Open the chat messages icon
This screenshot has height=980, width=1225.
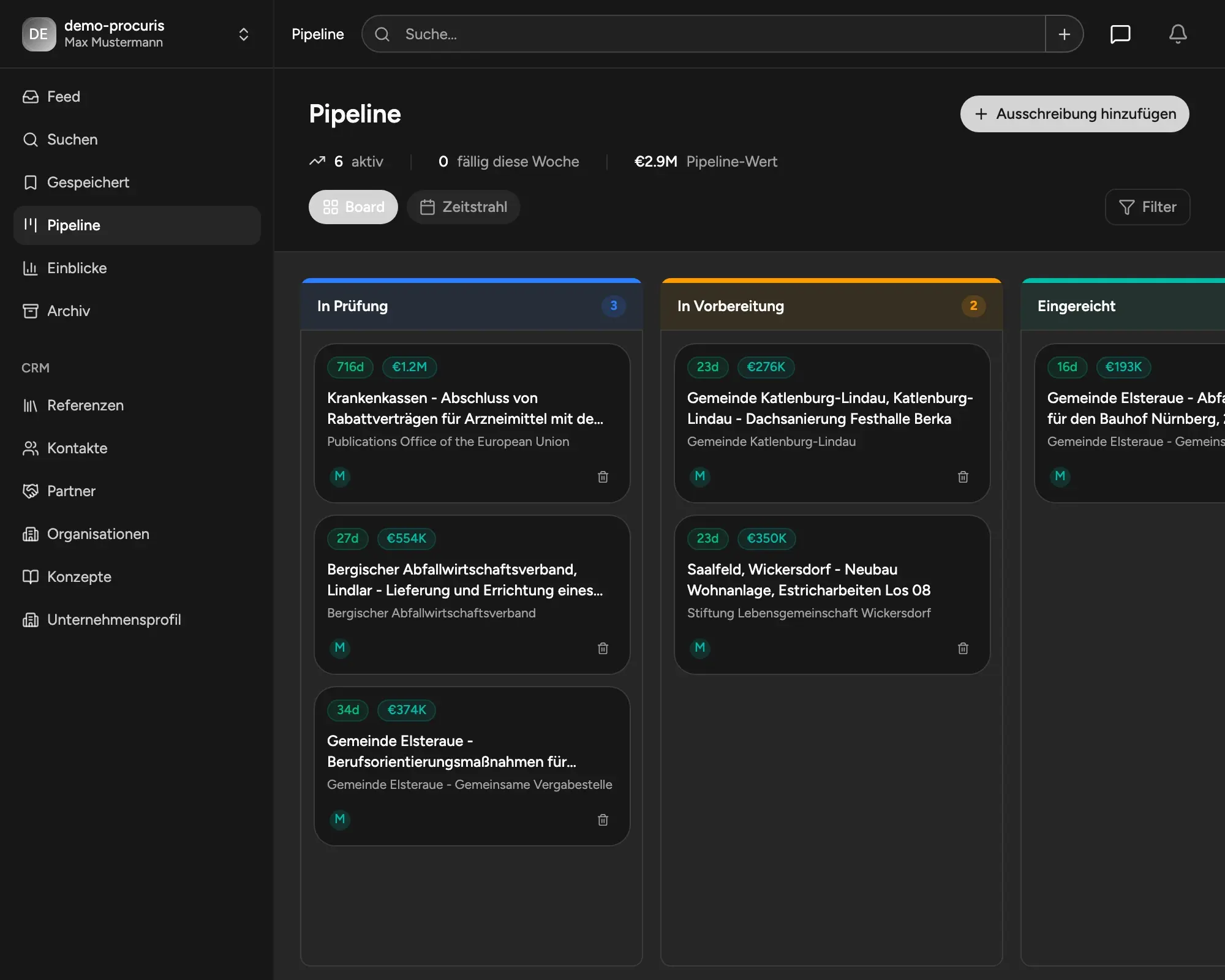pyautogui.click(x=1120, y=34)
